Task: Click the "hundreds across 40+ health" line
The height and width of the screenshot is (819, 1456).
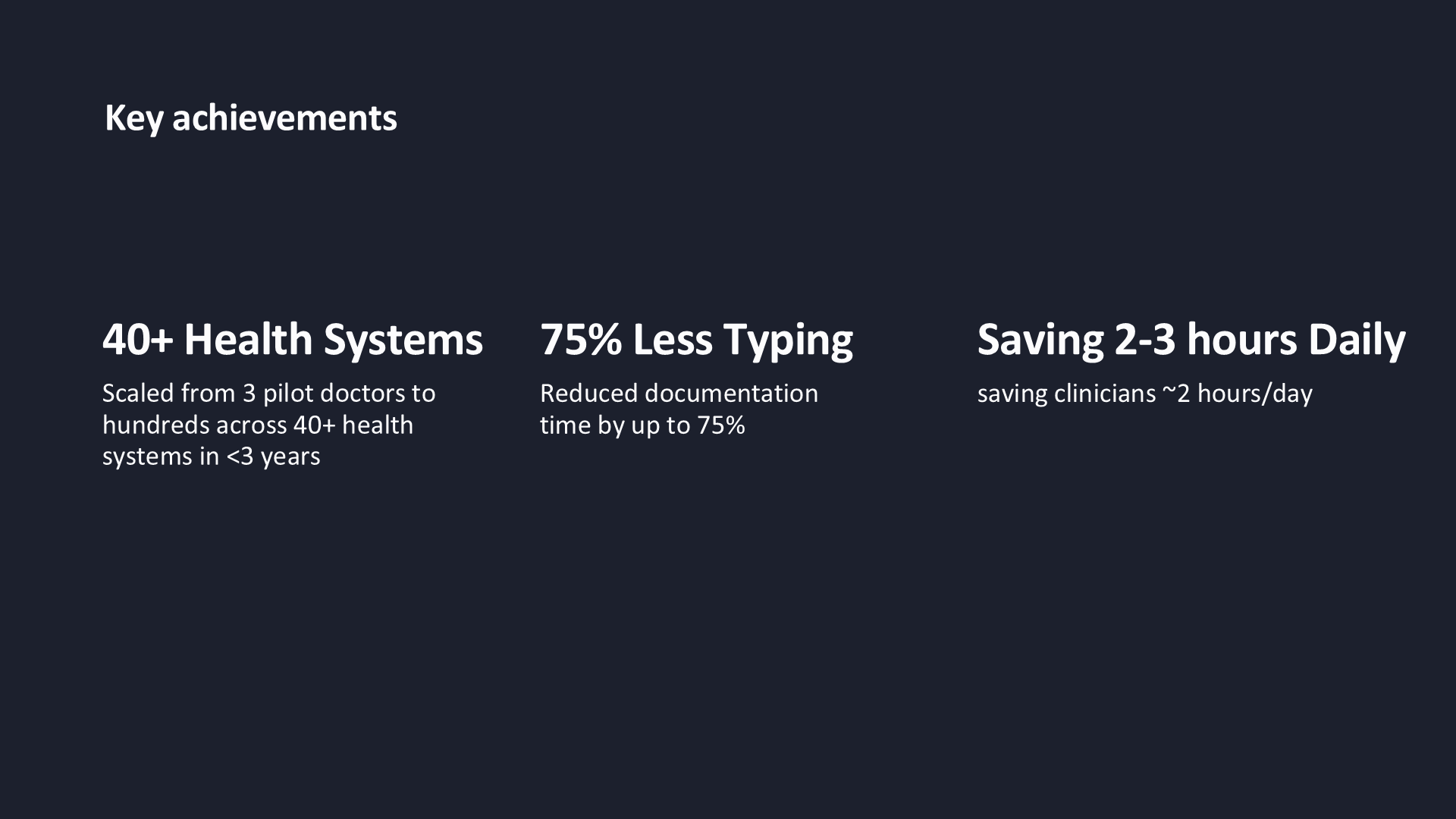Action: point(258,425)
